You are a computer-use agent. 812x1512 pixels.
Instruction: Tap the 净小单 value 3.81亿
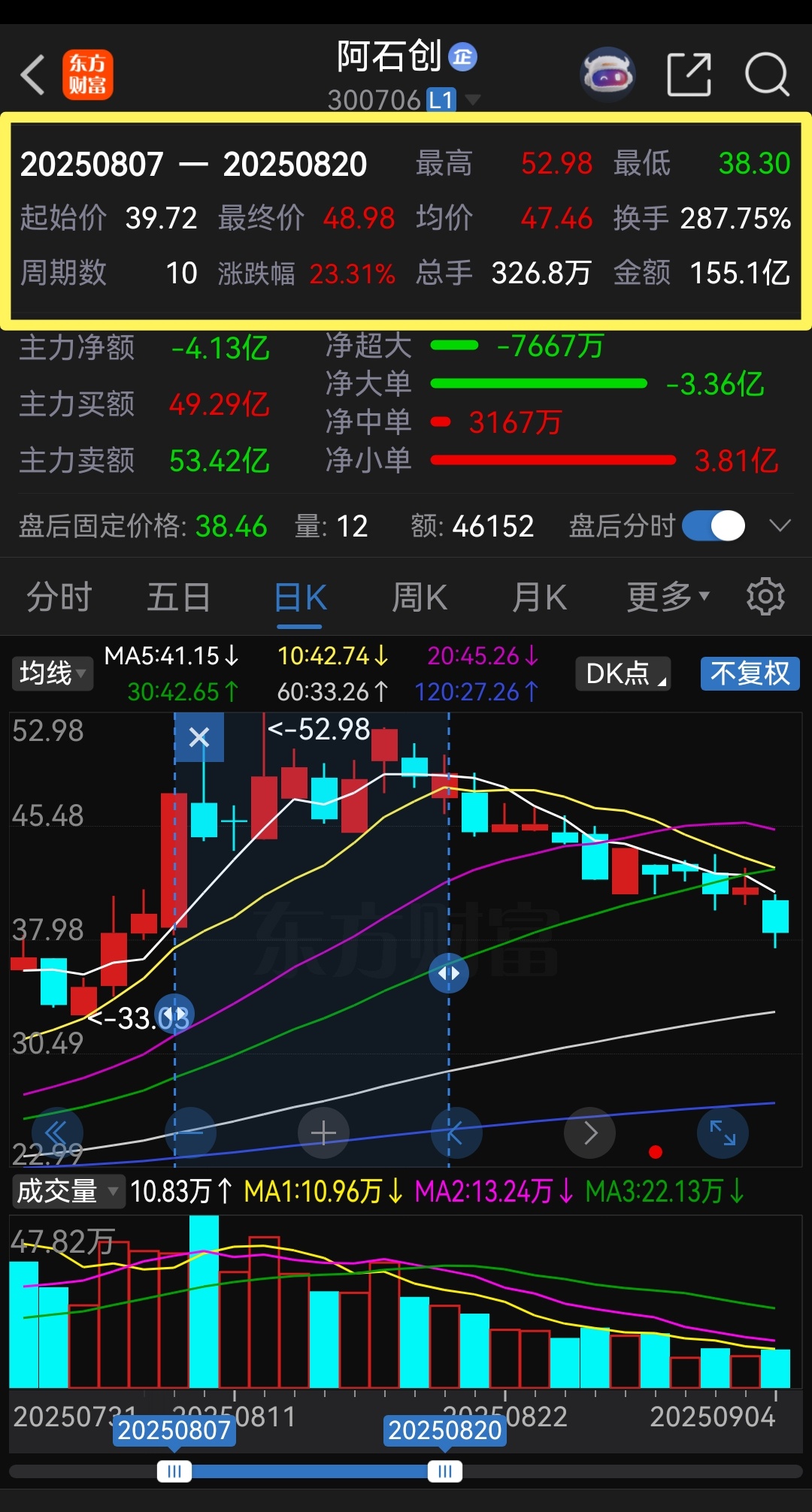click(737, 461)
